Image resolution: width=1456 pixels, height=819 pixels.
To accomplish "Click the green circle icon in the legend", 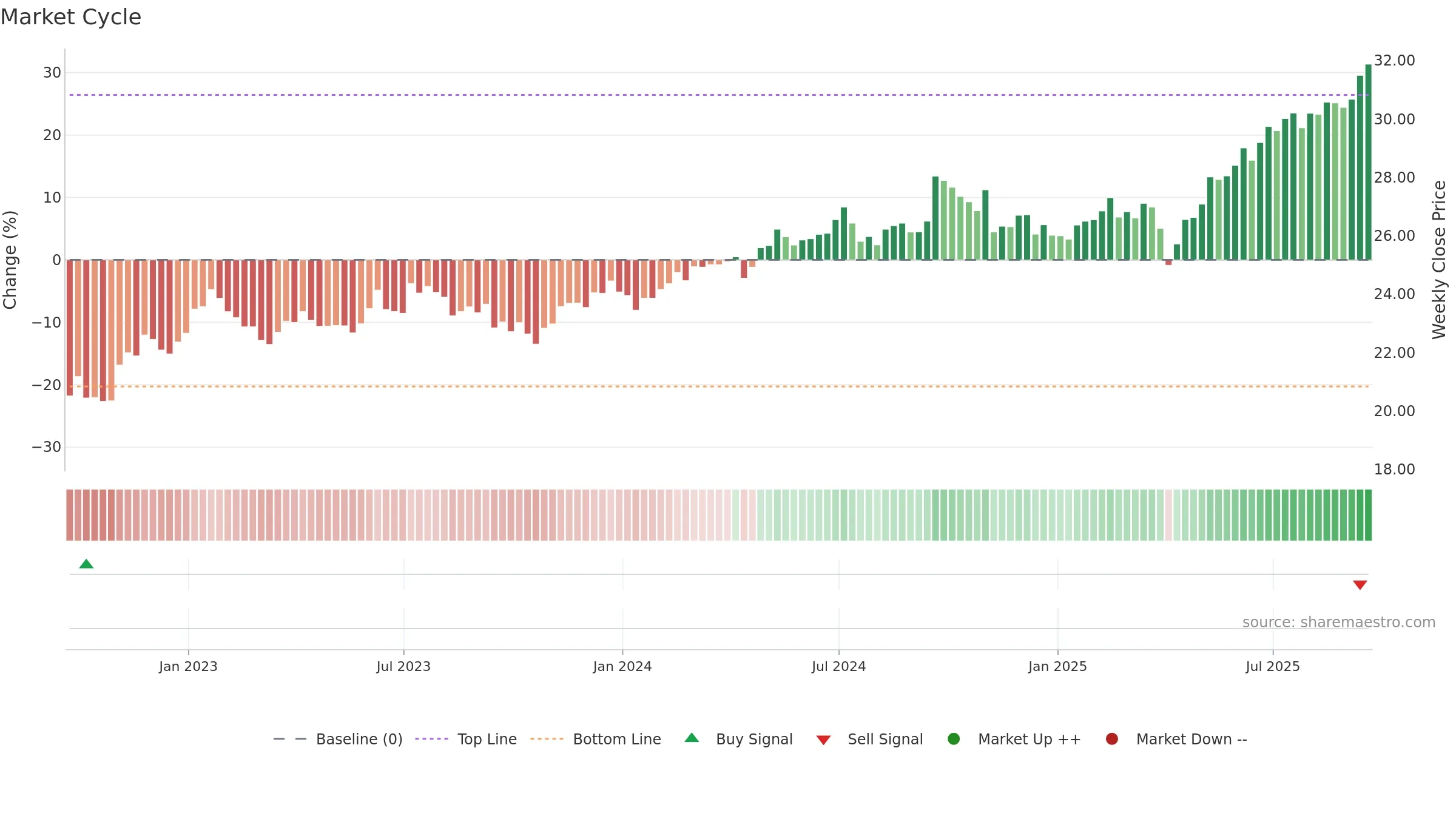I will pyautogui.click(x=954, y=739).
